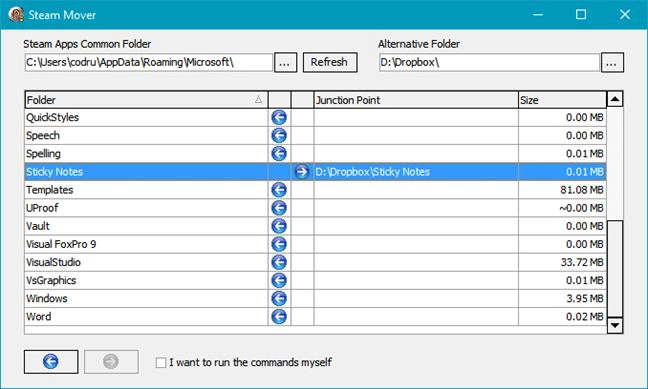Click the blue arrow beside Visual FoxPro 9
Image resolution: width=648 pixels, height=389 pixels.
pos(279,244)
